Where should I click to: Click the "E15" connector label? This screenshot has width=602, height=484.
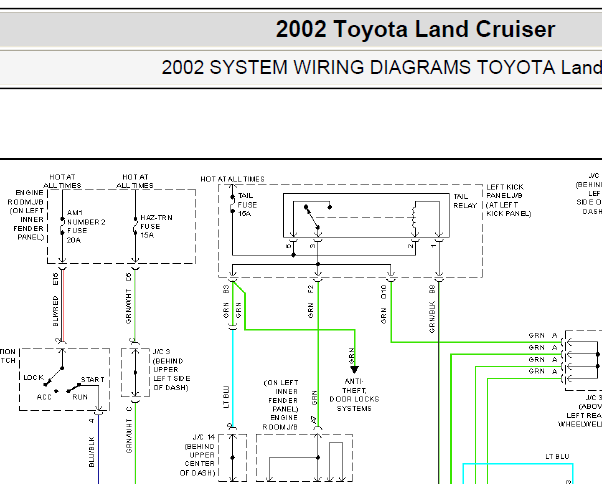56,279
